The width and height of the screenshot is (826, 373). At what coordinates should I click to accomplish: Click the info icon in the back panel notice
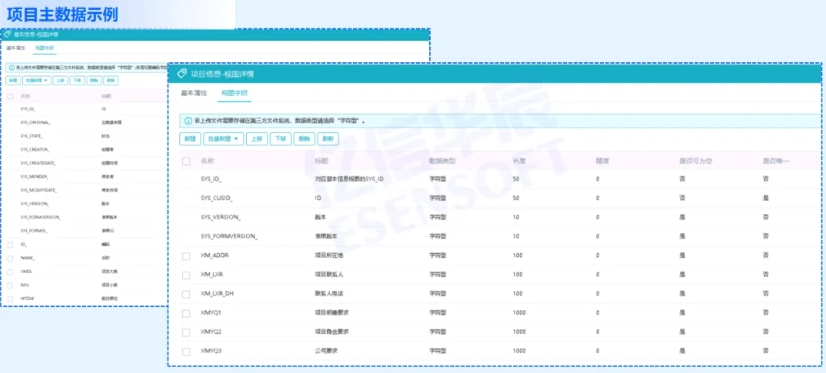12,68
